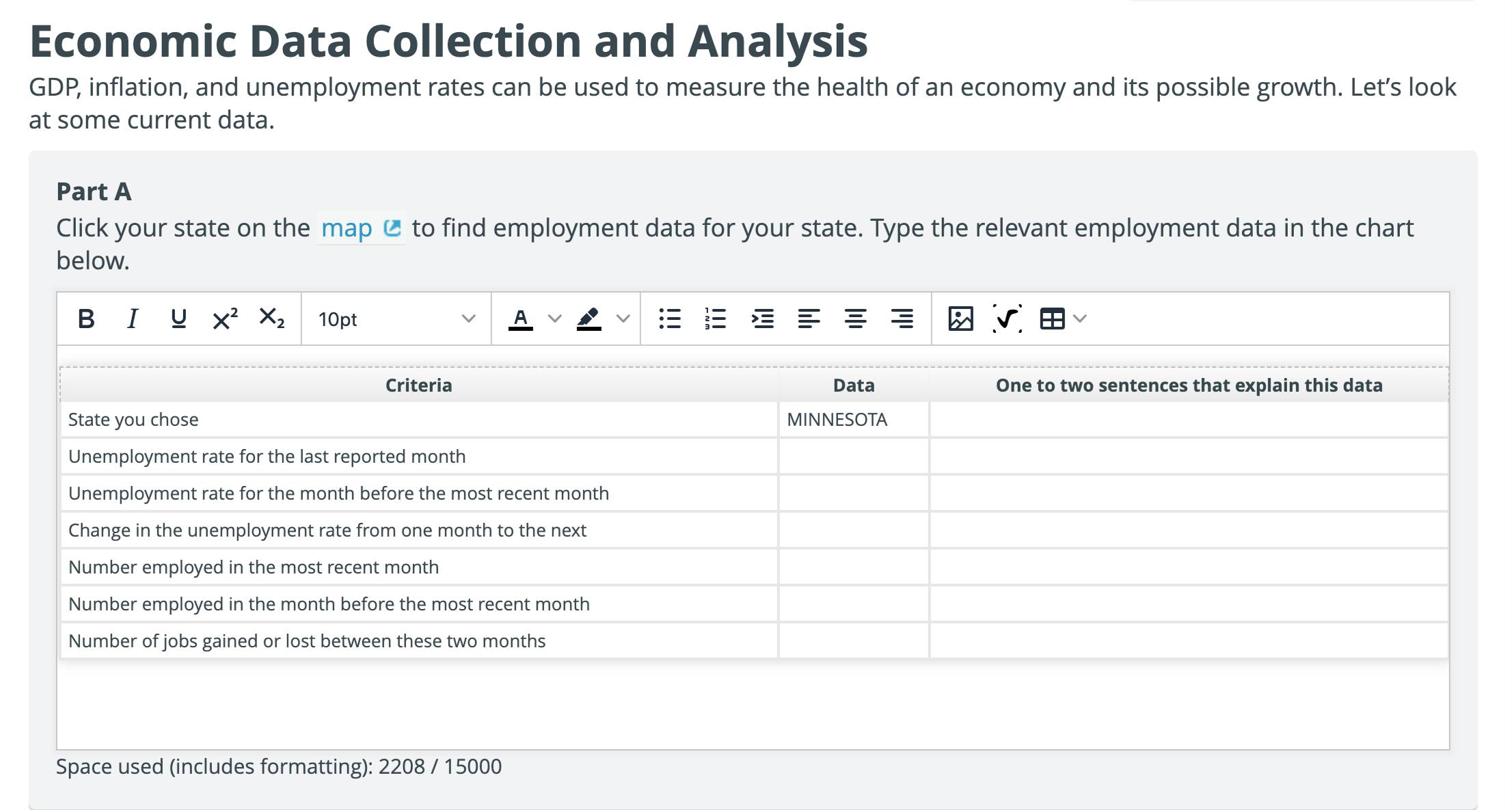The height and width of the screenshot is (810, 1512).
Task: Align text to the left
Action: click(809, 319)
